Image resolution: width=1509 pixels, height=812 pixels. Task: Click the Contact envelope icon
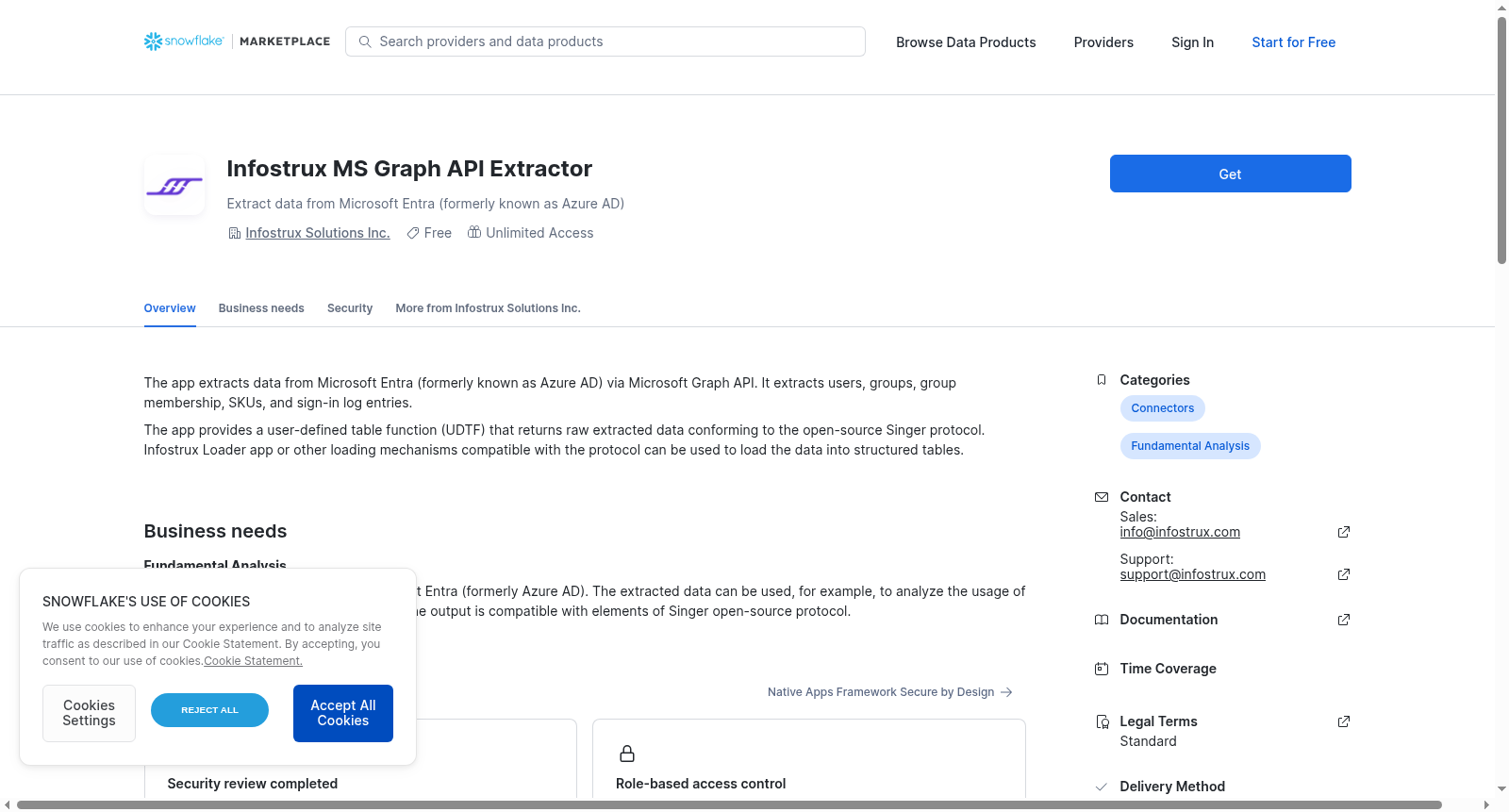(1102, 497)
